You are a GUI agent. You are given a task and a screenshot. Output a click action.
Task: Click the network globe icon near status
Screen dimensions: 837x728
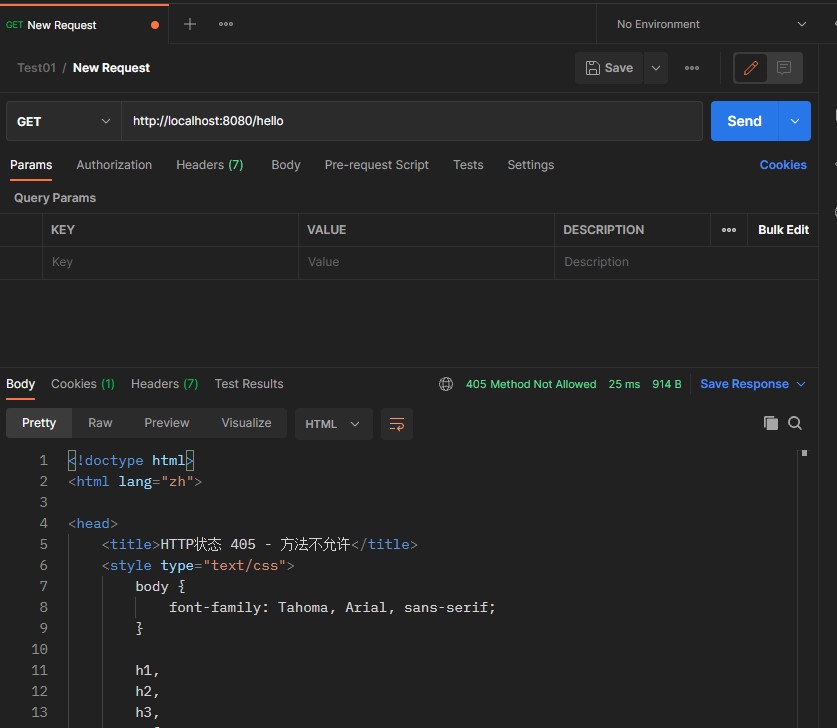pos(446,384)
